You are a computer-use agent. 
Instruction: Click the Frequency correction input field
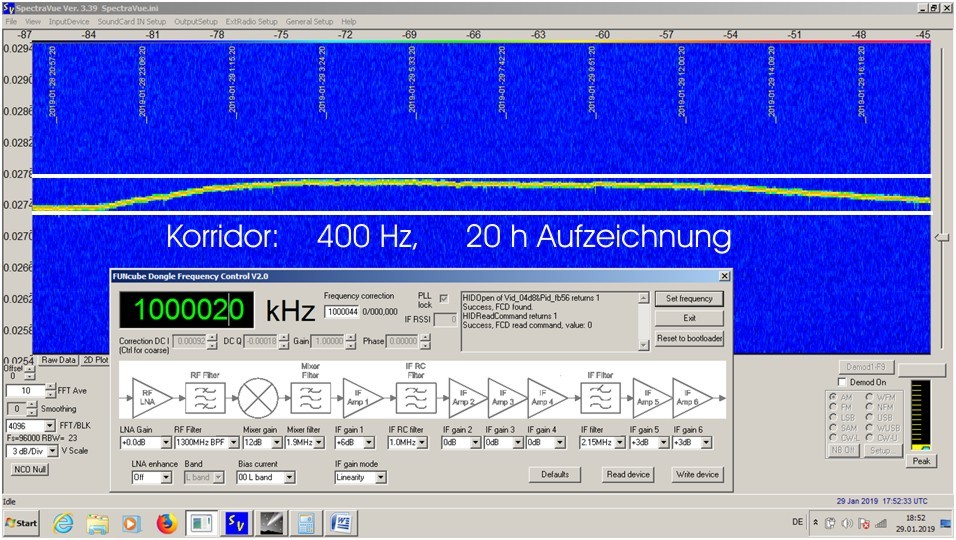(x=342, y=312)
